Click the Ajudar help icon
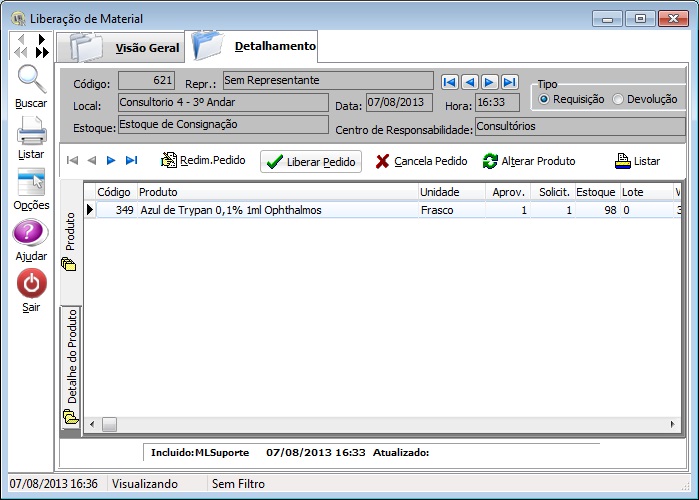Image resolution: width=699 pixels, height=500 pixels. click(31, 234)
